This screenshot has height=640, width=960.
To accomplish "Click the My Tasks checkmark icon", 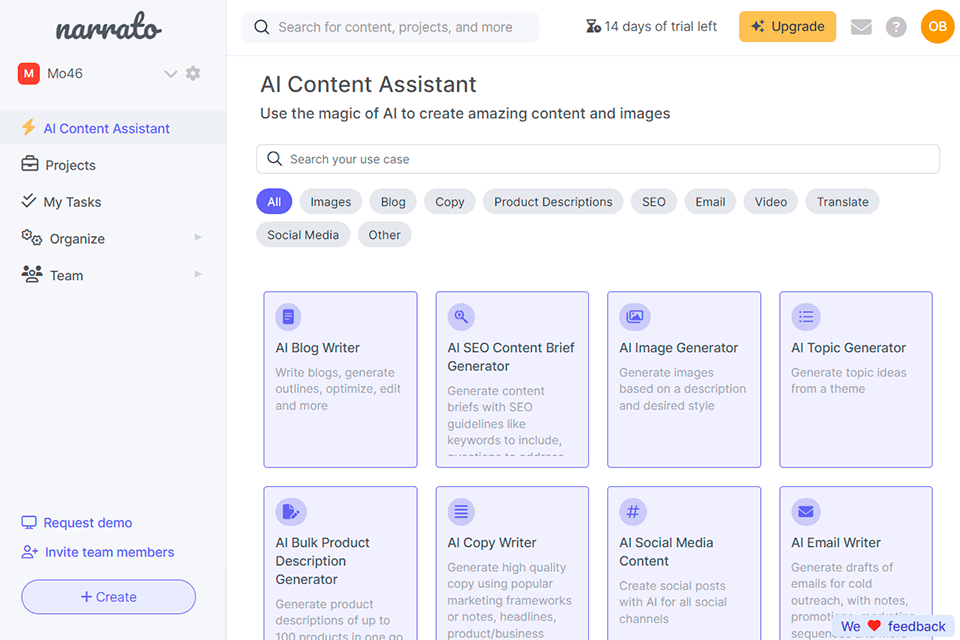I will pos(29,200).
